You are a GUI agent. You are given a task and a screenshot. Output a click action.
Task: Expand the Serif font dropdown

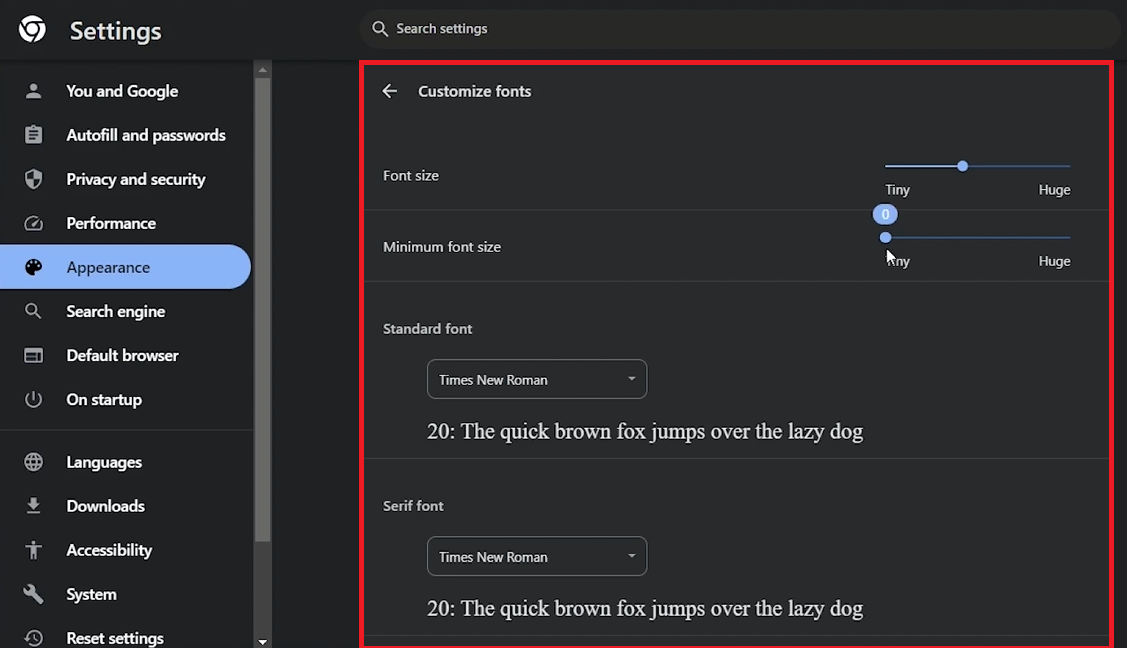(x=537, y=557)
